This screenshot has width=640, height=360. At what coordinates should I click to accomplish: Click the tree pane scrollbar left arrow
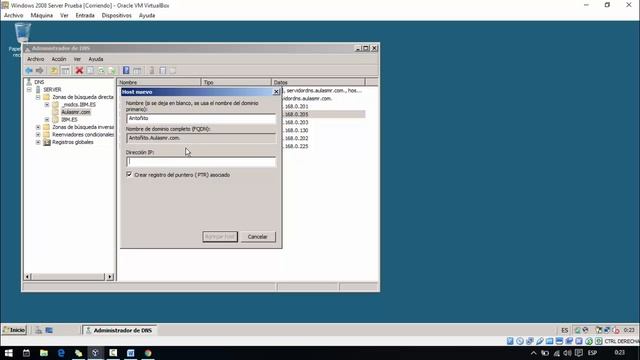pos(28,277)
